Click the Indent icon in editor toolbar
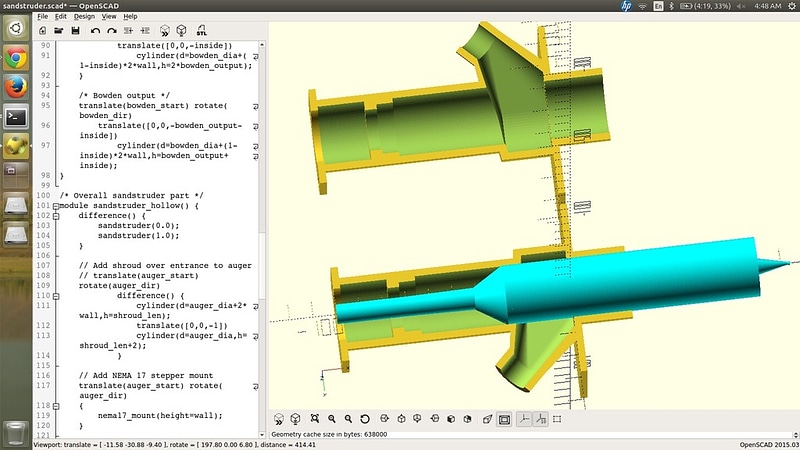The height and width of the screenshot is (450, 800). 145,31
